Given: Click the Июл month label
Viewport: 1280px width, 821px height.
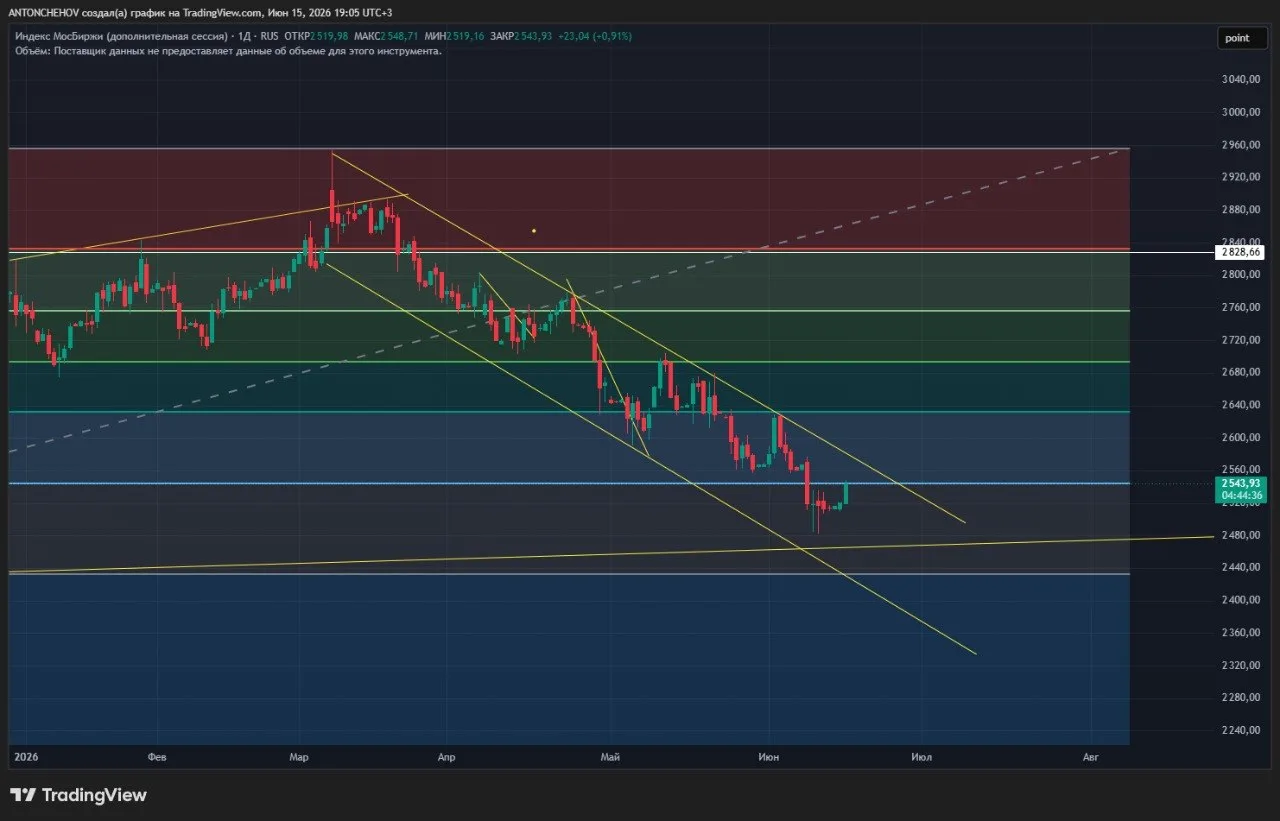Looking at the screenshot, I should 922,758.
